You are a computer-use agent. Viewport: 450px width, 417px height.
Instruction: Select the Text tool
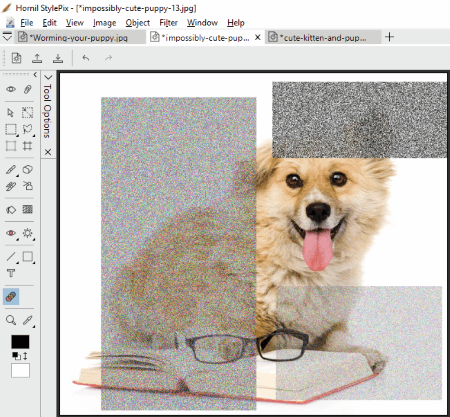tap(11, 273)
